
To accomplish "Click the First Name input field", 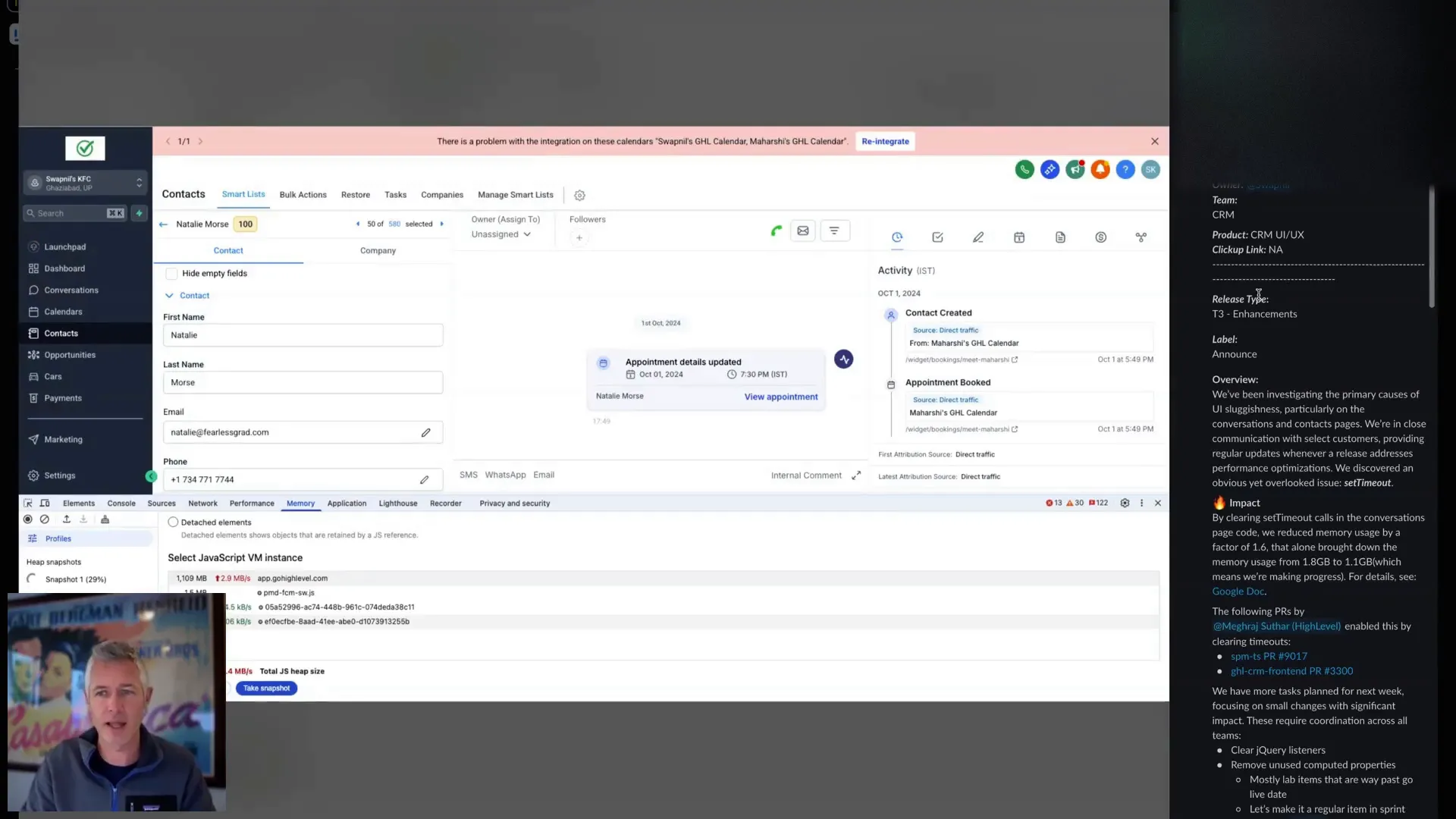I will 303,335.
